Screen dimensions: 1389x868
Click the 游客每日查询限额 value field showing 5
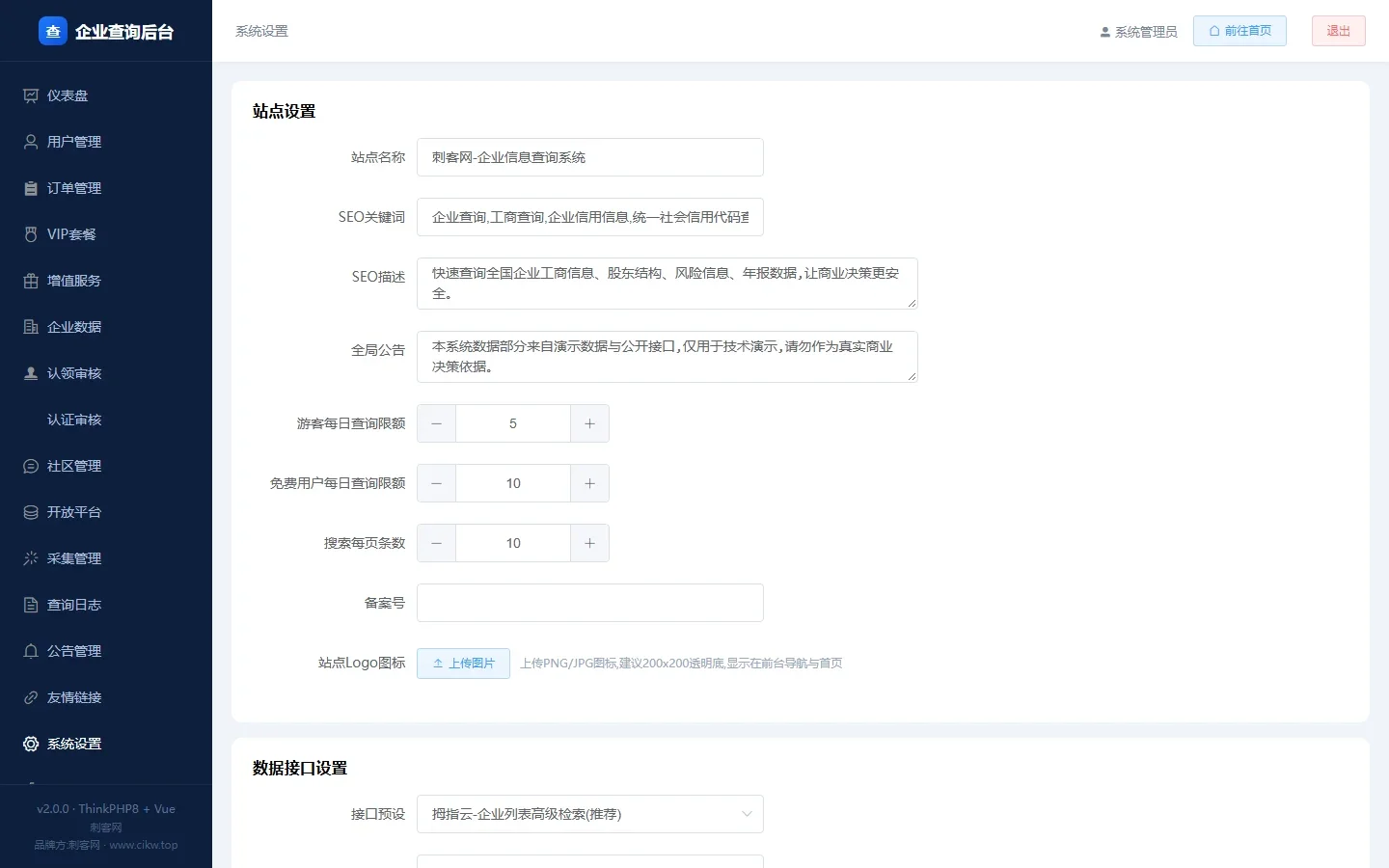pos(513,423)
